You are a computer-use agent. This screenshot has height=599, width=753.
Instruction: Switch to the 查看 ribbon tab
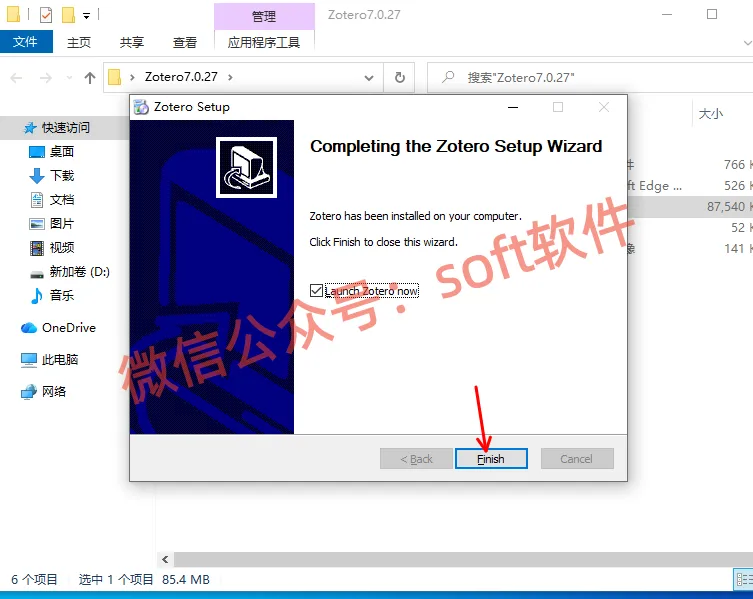coord(184,42)
